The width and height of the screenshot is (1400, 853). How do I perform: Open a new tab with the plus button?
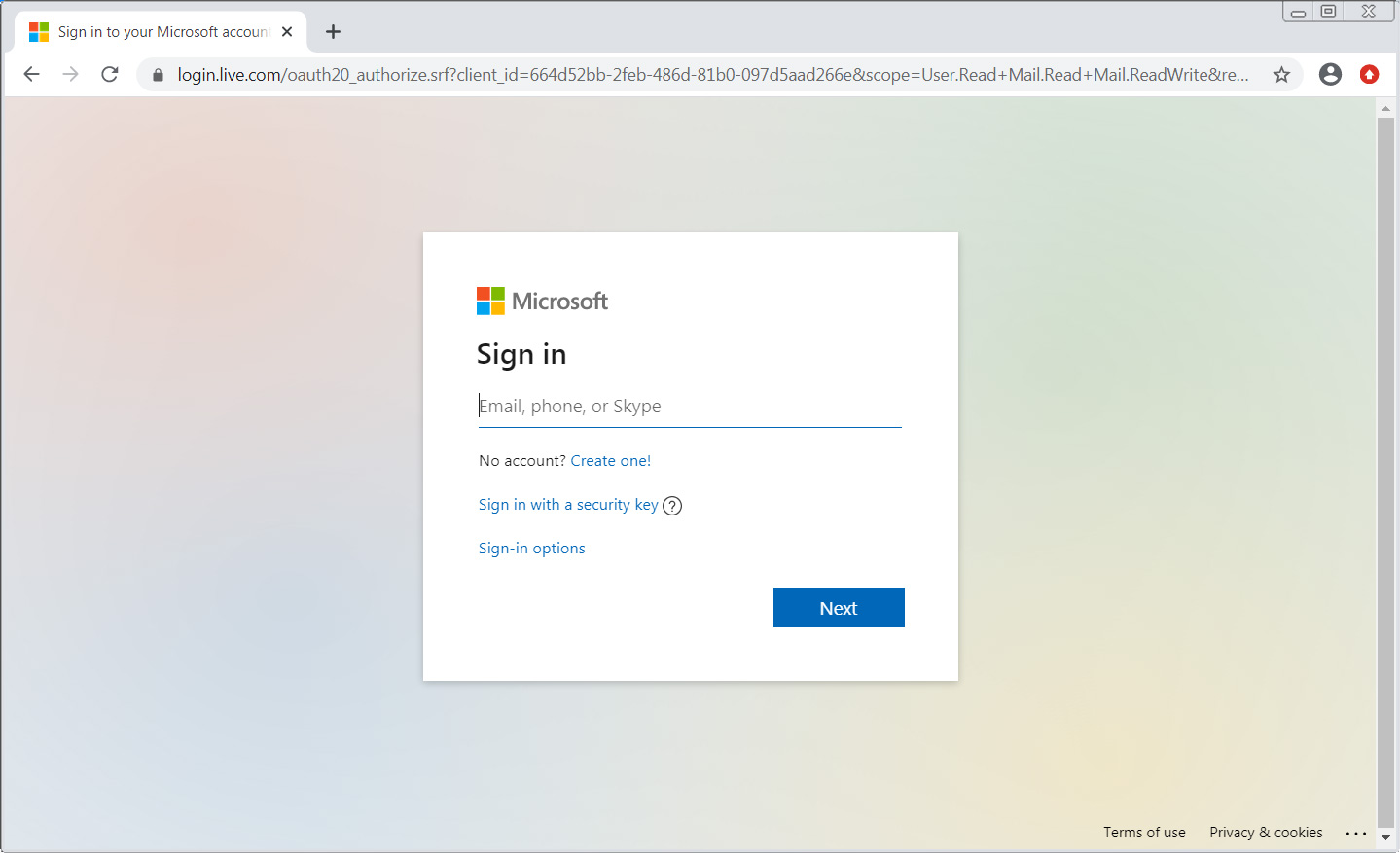333,32
